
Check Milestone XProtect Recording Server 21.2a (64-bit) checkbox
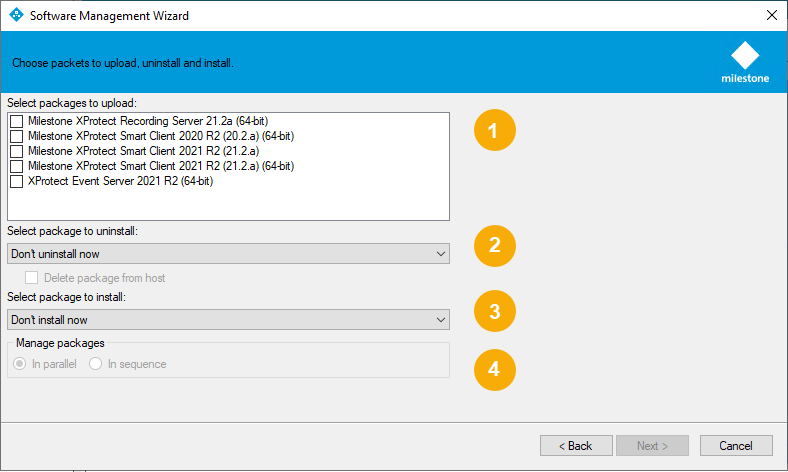(x=17, y=121)
